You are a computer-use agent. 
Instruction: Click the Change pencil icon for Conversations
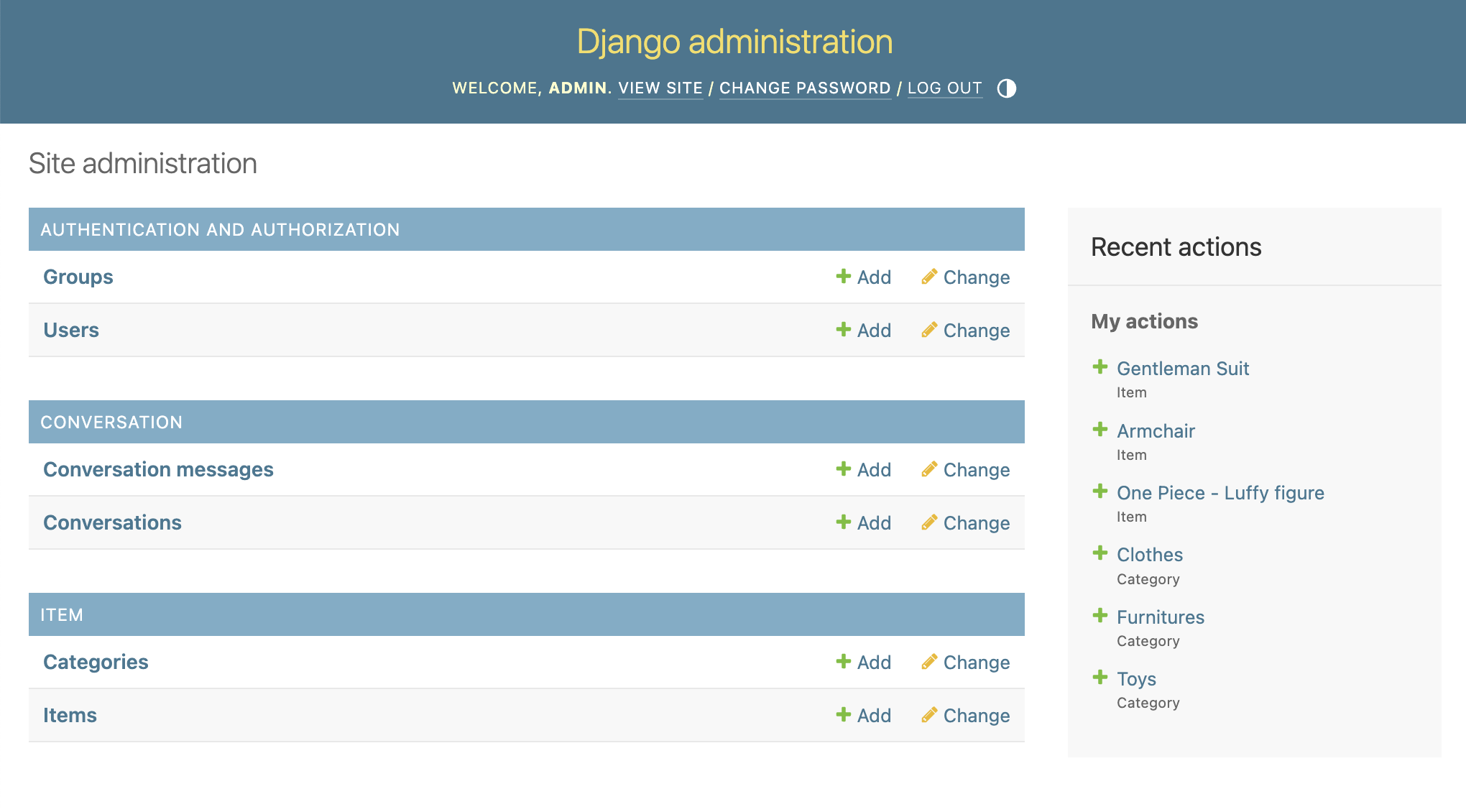click(x=929, y=522)
